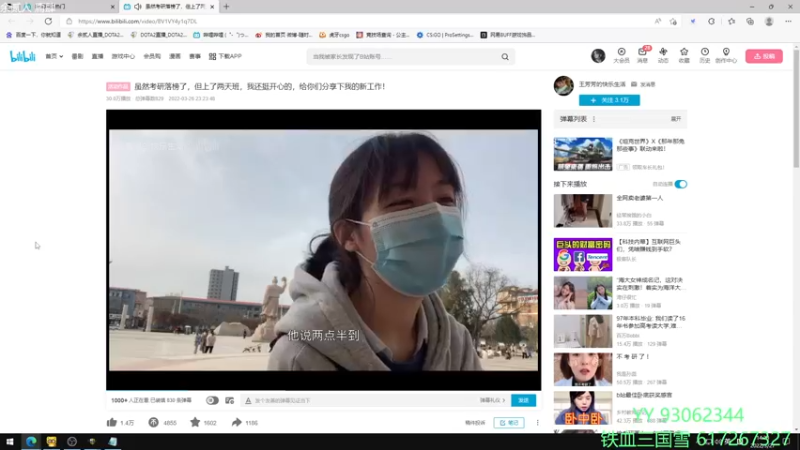Click the video player frame

tap(323, 250)
